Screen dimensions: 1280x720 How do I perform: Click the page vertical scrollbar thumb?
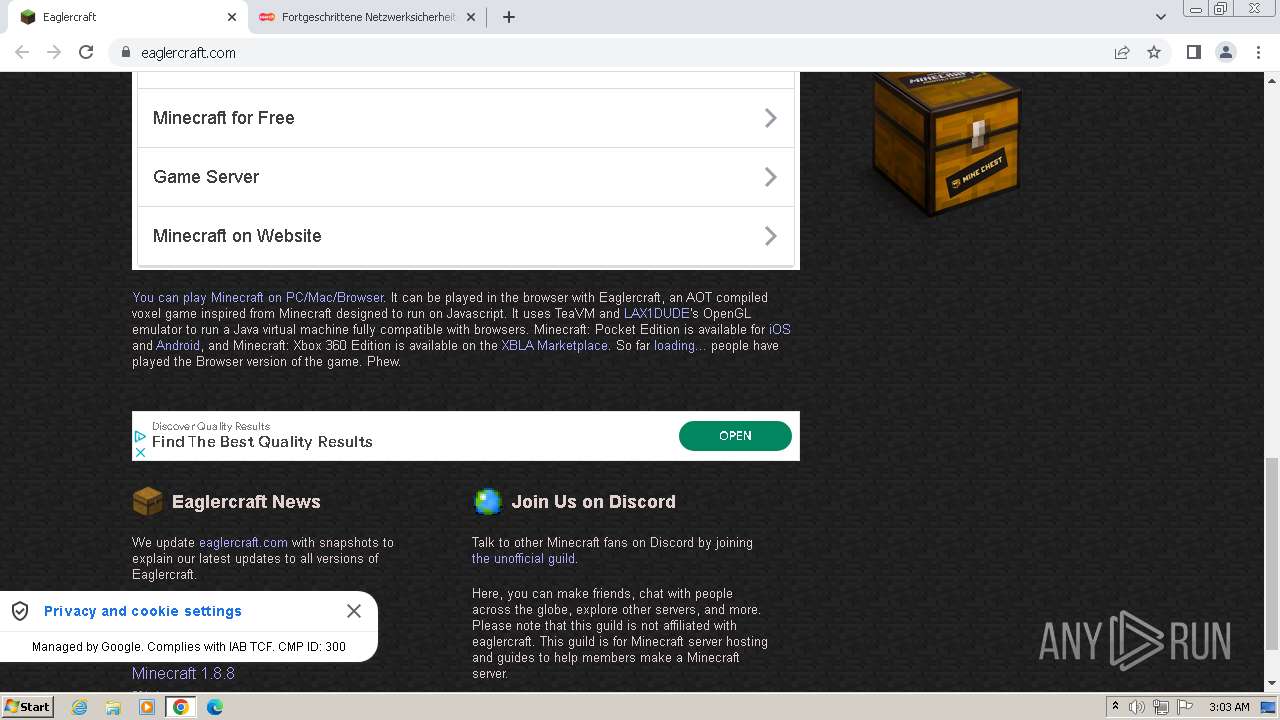(x=1271, y=554)
